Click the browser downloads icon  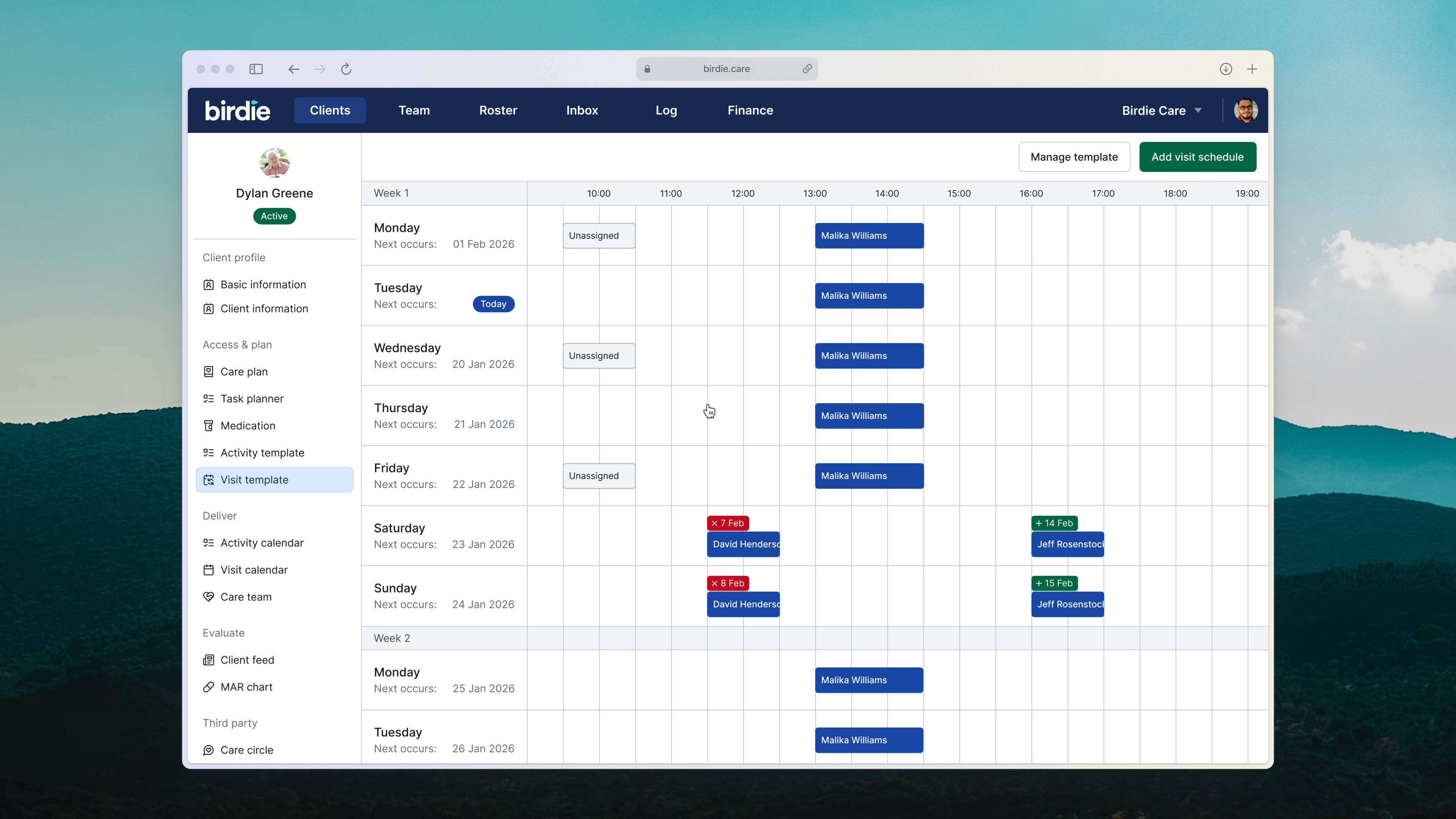pyautogui.click(x=1225, y=69)
